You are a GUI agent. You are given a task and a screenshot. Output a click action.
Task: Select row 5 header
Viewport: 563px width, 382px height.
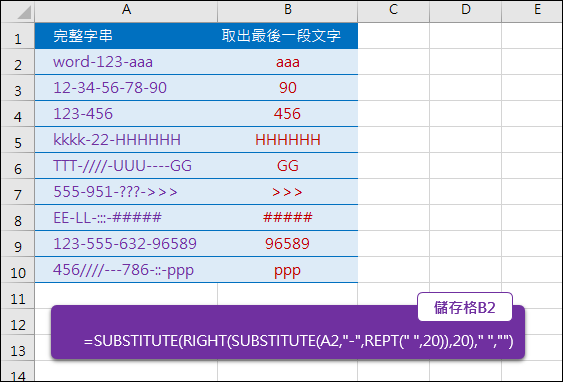point(18,140)
